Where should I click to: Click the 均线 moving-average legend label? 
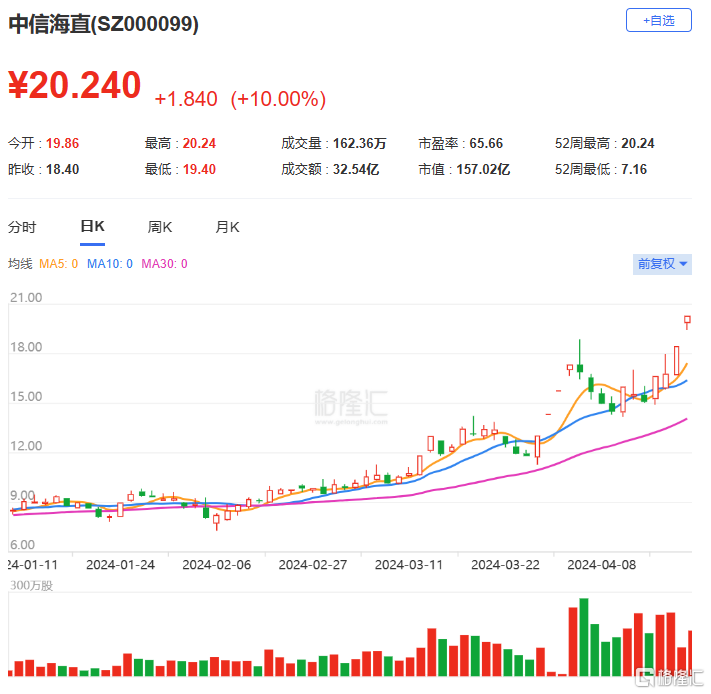20,264
